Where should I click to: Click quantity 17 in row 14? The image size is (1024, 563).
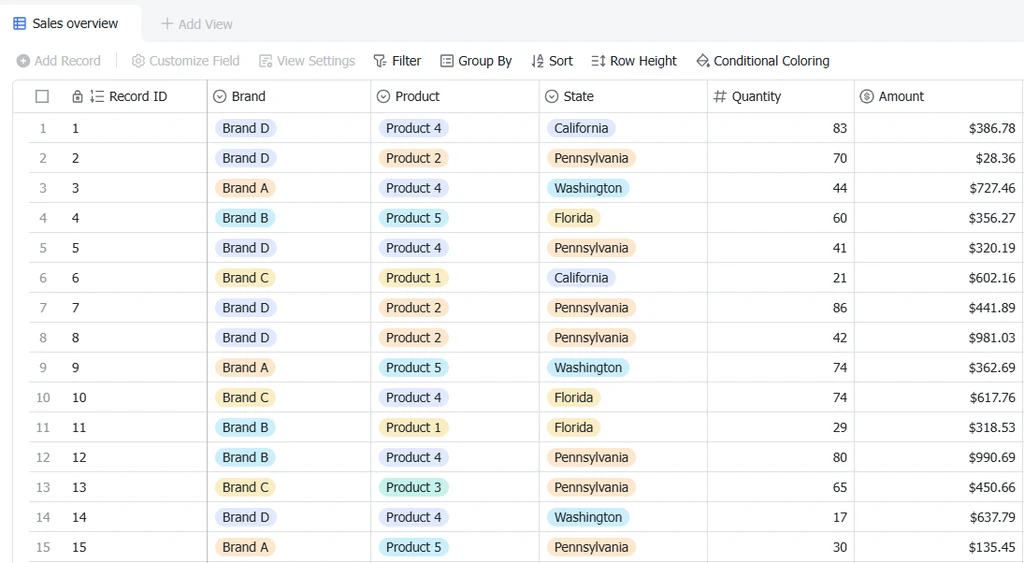[x=840, y=518]
